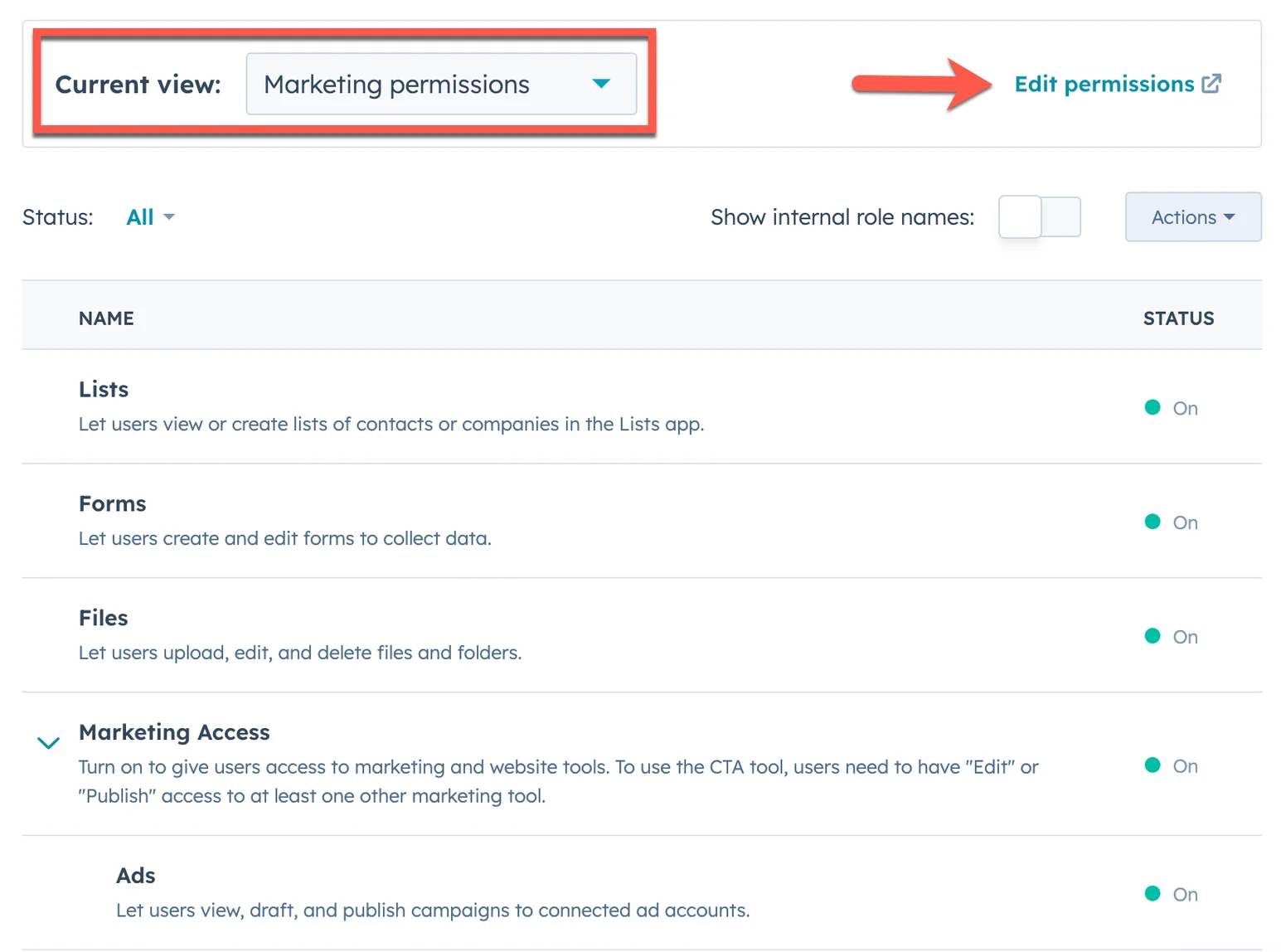1281x952 pixels.
Task: Click the On status text for Ads
Action: click(1185, 895)
